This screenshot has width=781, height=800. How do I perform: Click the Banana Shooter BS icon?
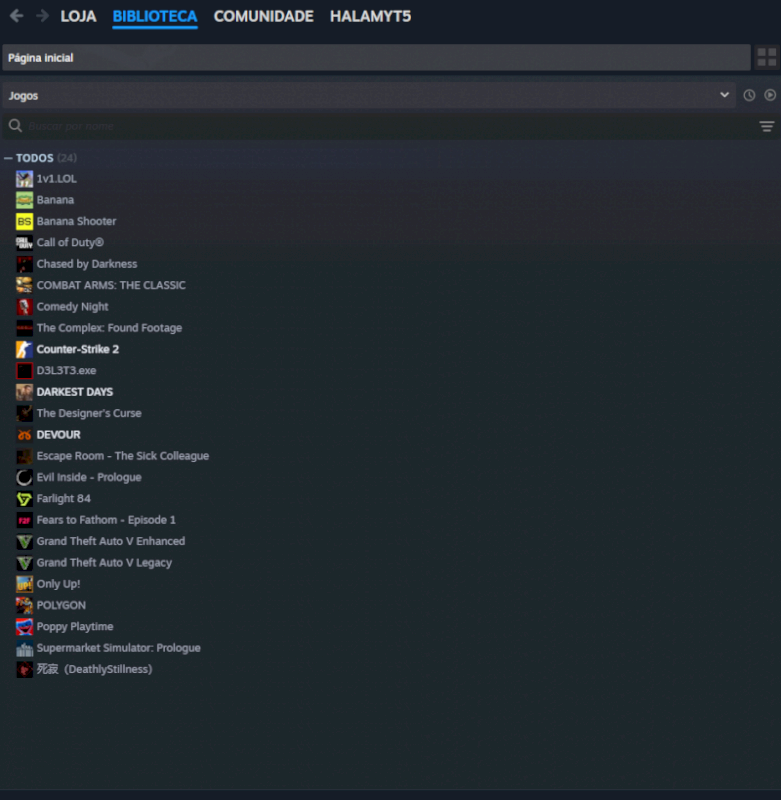[24, 221]
